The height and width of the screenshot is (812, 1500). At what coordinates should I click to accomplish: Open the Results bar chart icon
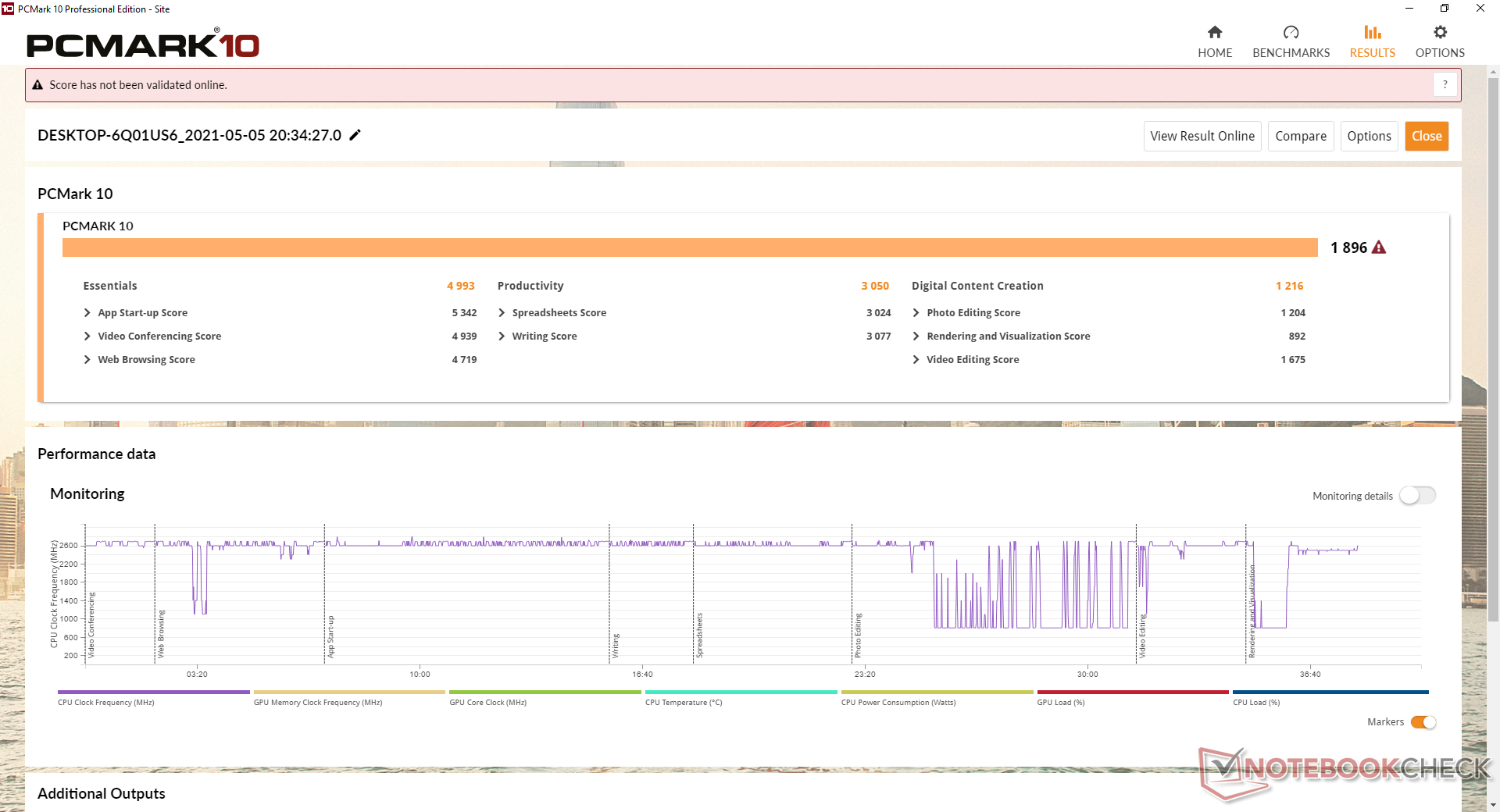(1372, 32)
